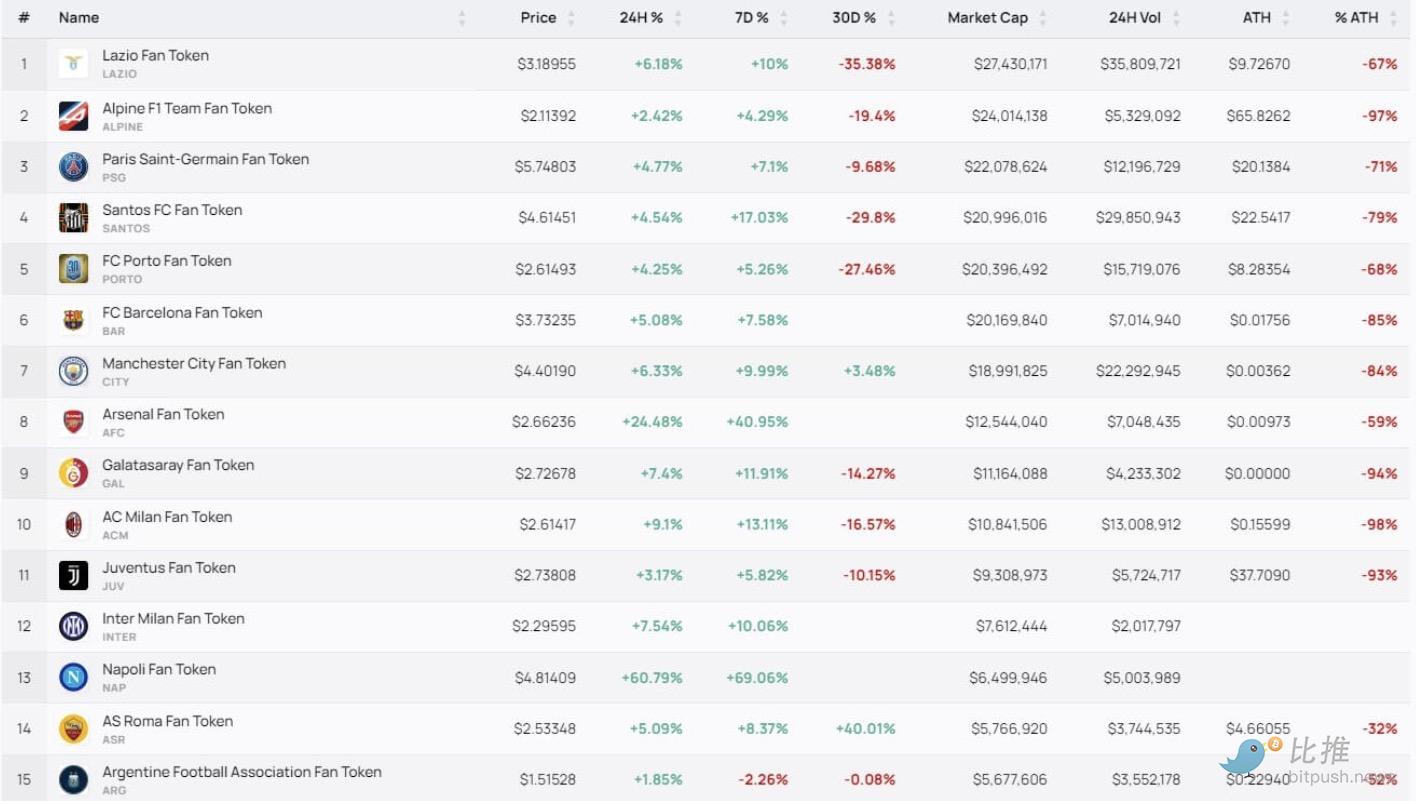Sort by ATH column arrows

pyautogui.click(x=1286, y=18)
